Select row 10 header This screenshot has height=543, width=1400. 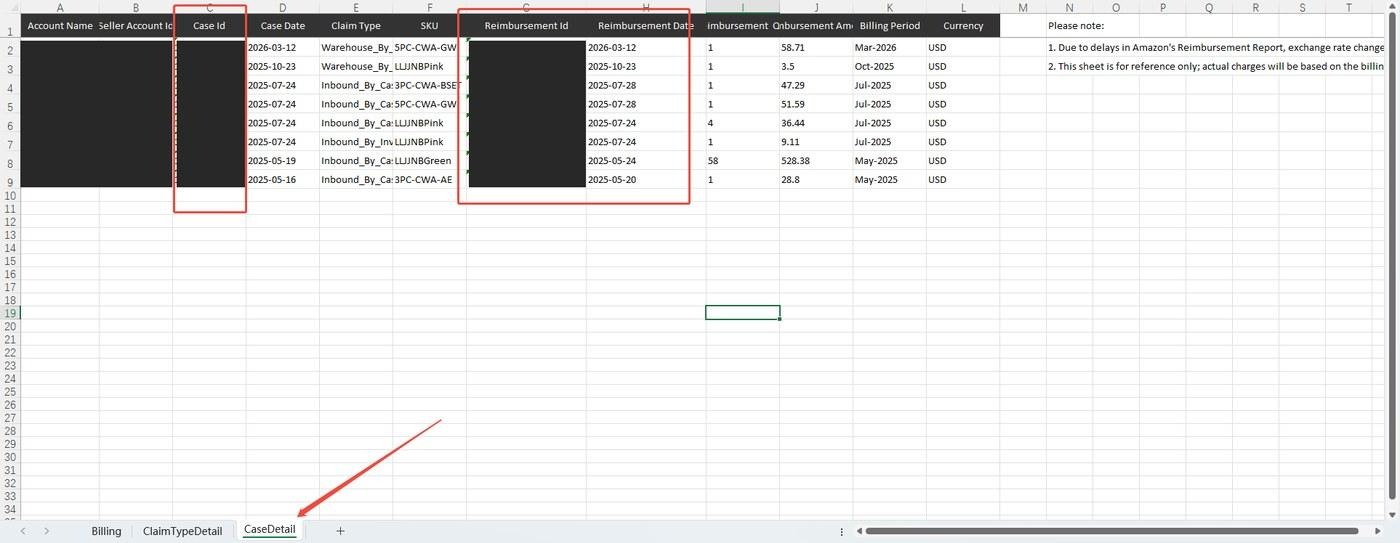point(10,196)
